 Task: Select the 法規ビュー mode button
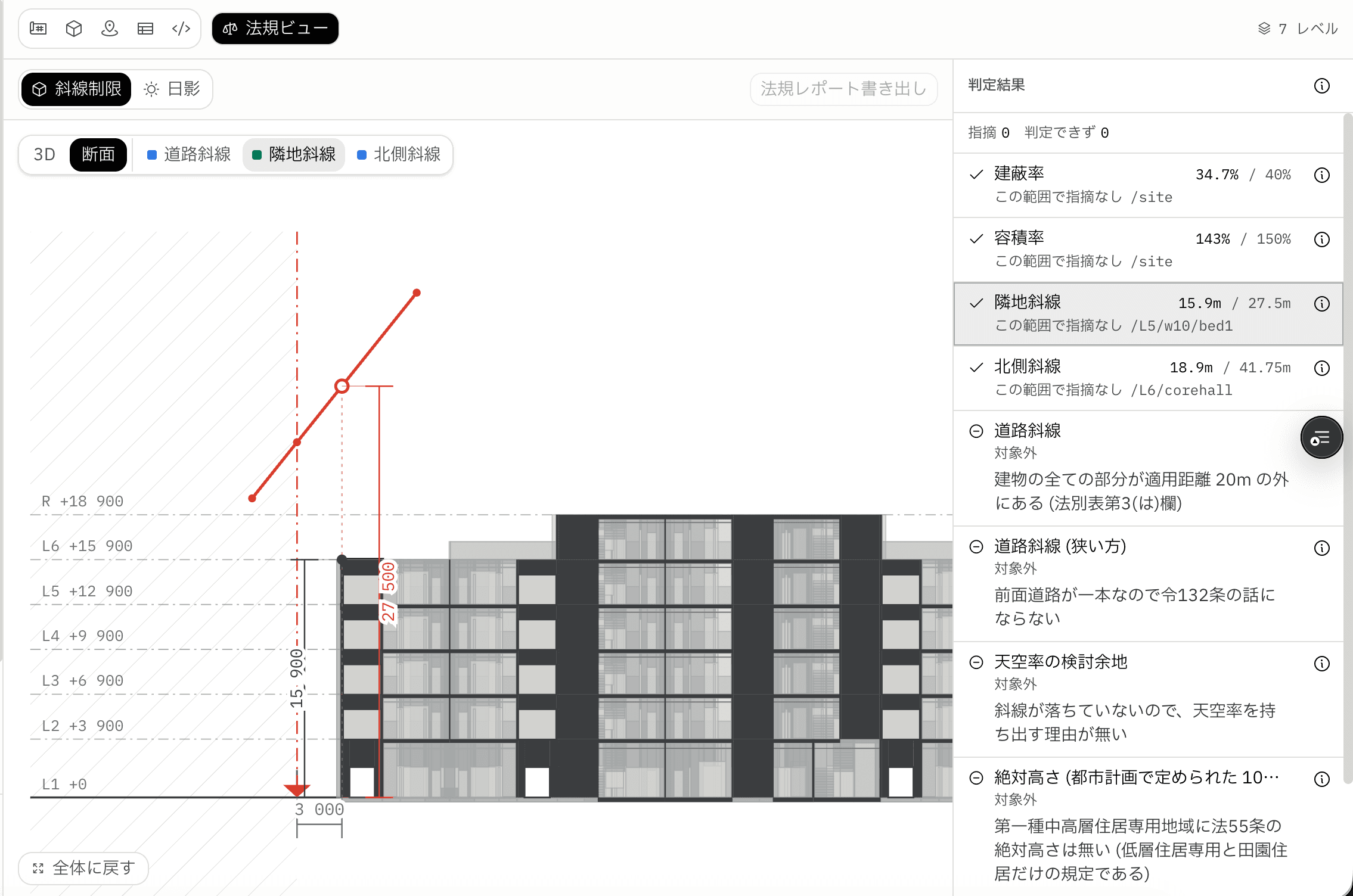(x=275, y=29)
